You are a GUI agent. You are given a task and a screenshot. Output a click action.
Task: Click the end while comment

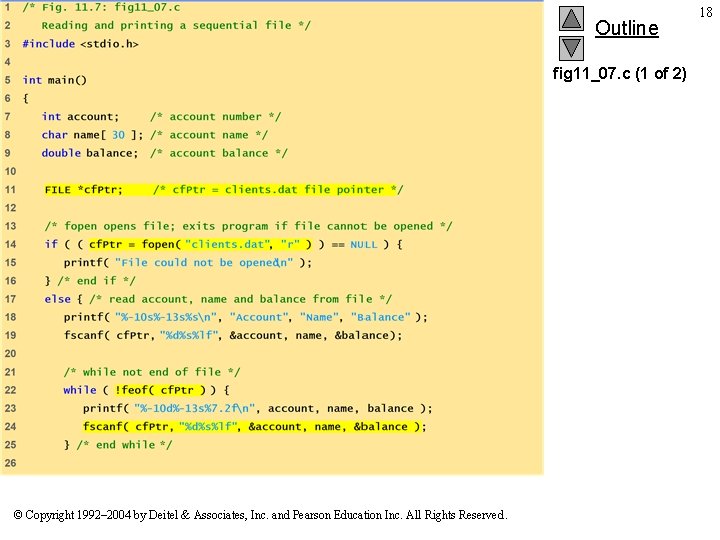pyautogui.click(x=124, y=445)
